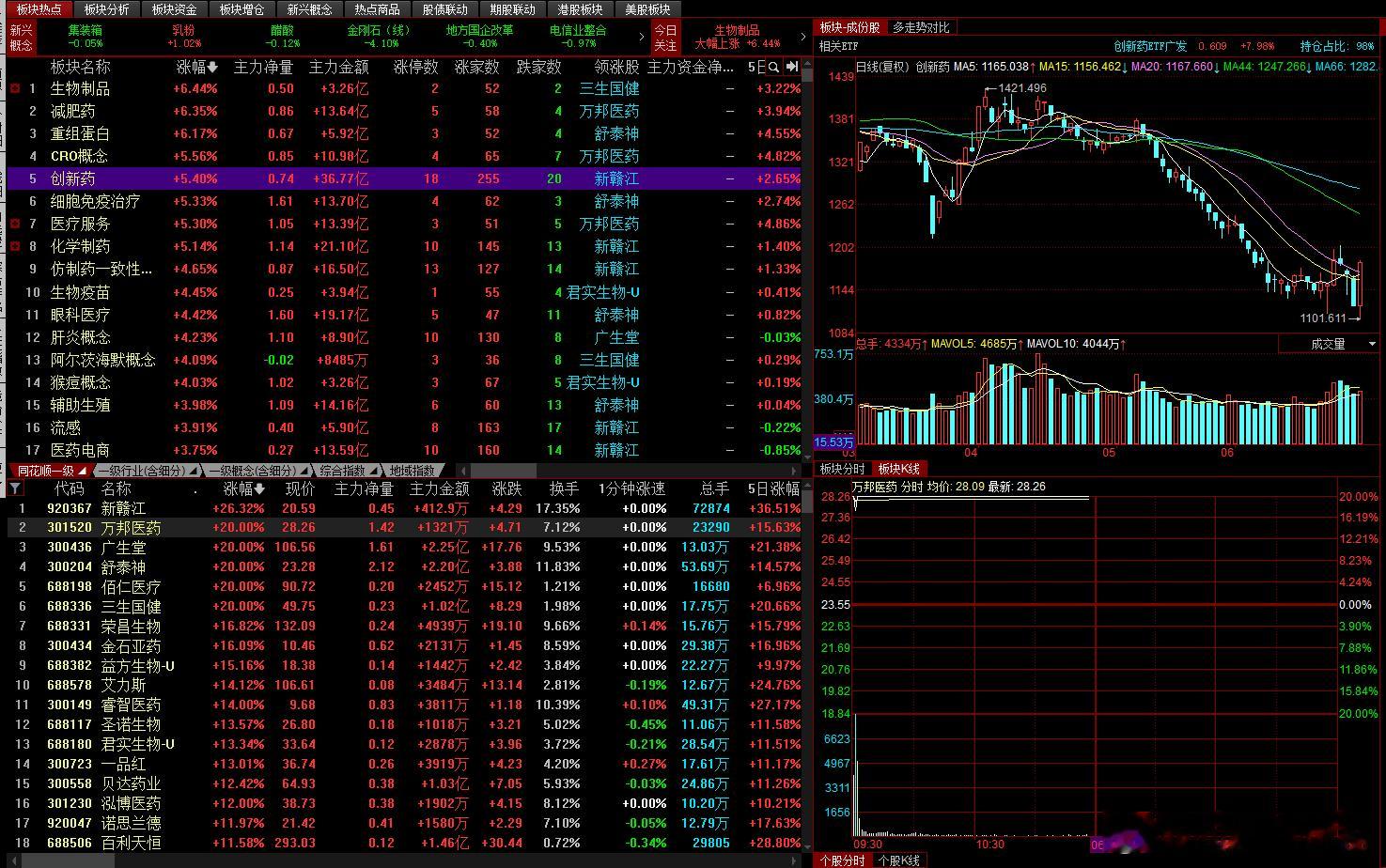Sort stock list by 换手 column header

click(565, 489)
